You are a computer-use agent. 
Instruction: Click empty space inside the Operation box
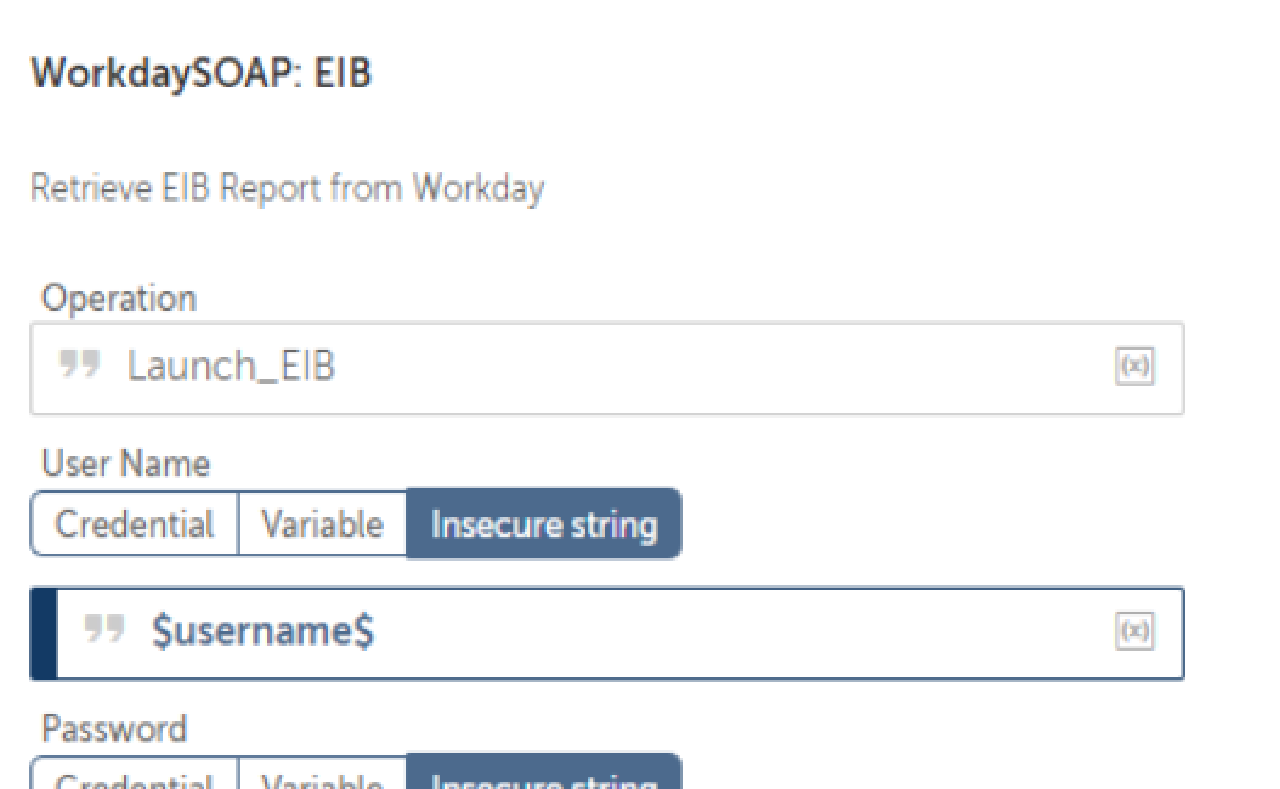(x=700, y=367)
